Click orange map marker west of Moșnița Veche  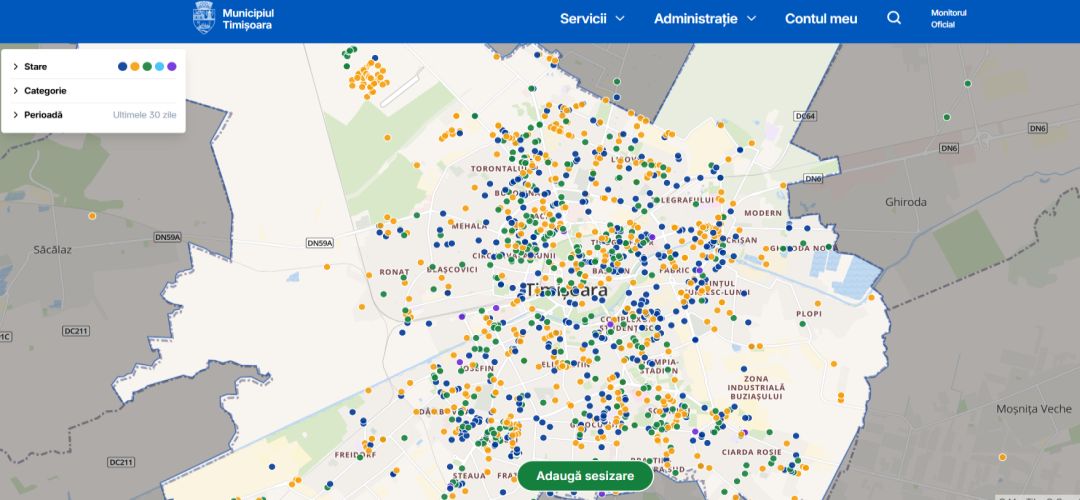[1003, 456]
